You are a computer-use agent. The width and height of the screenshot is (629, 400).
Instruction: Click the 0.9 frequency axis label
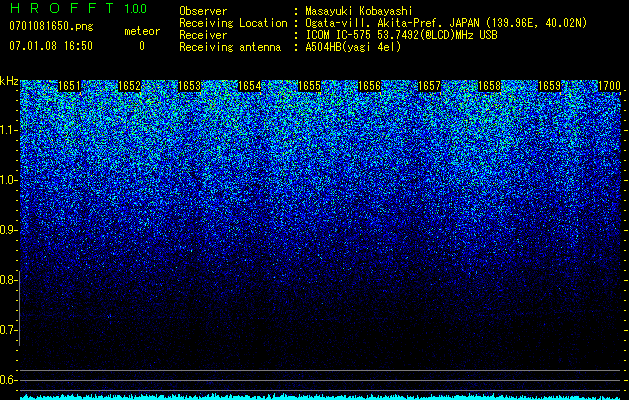[x=8, y=230]
